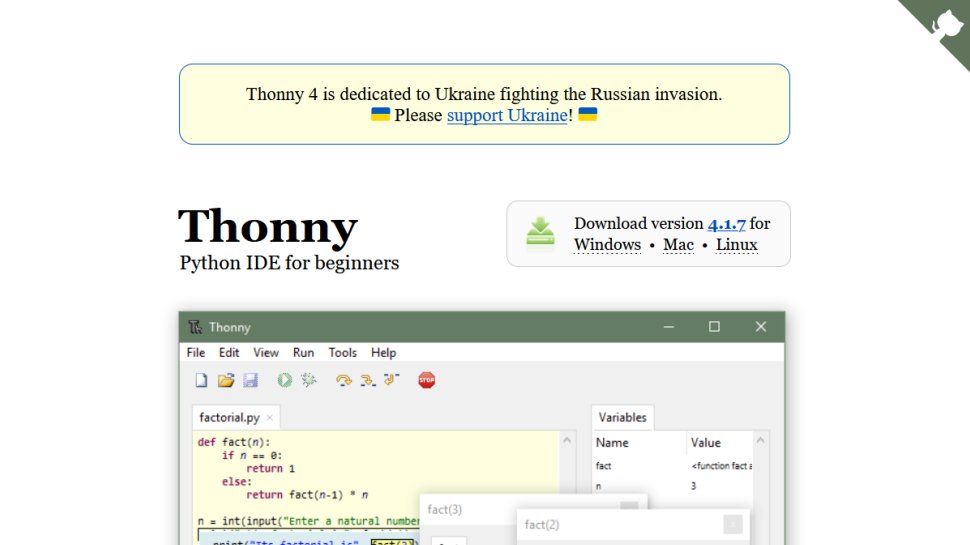Click the Step over arrow icon
This screenshot has width=970, height=545.
pos(343,380)
